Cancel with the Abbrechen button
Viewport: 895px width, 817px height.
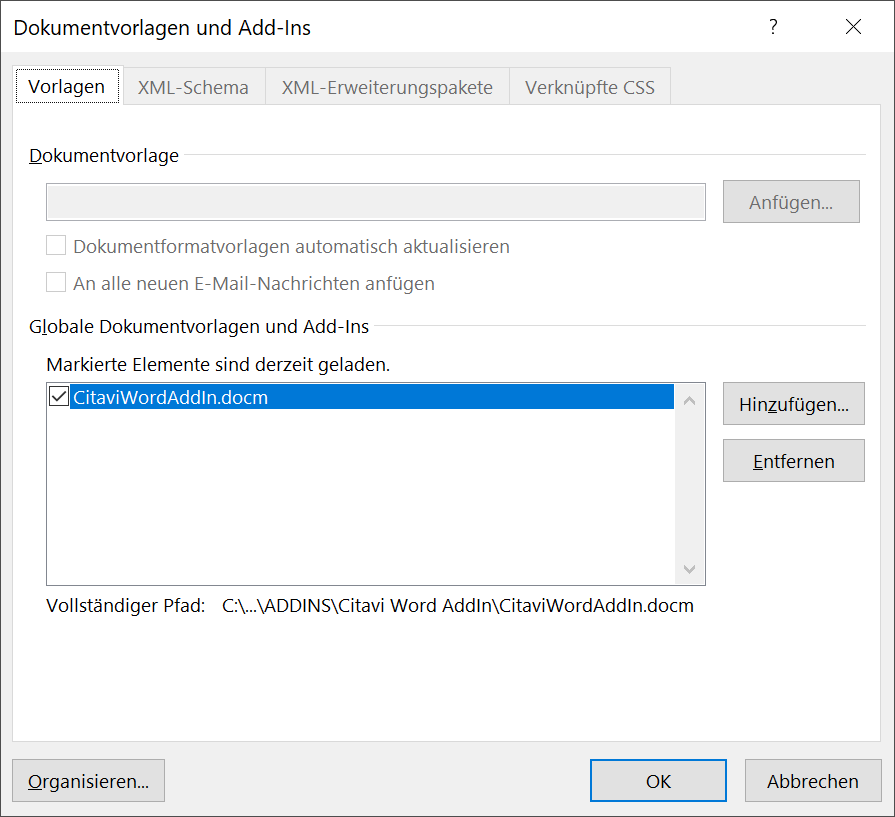click(x=813, y=780)
